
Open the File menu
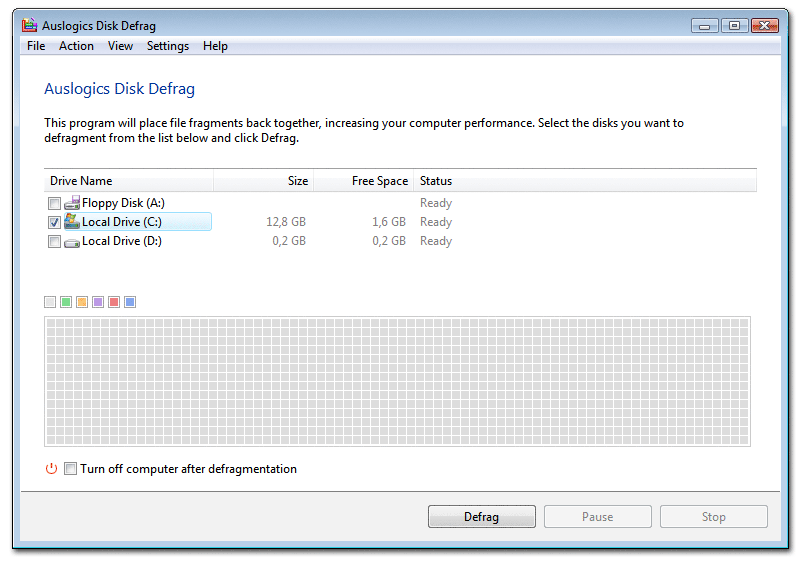[36, 46]
